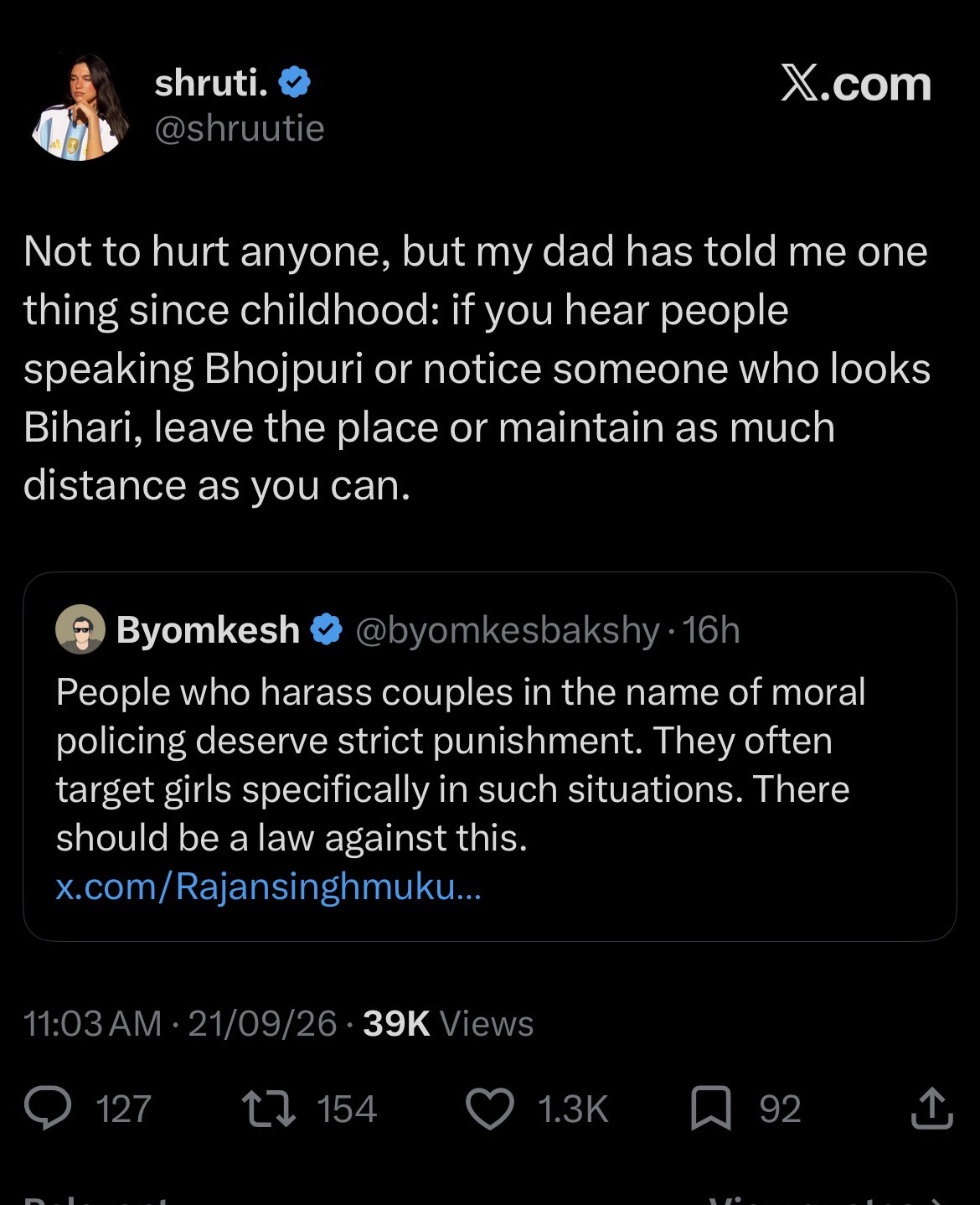Click shruti's blue verified badge
The image size is (980, 1205).
point(294,82)
